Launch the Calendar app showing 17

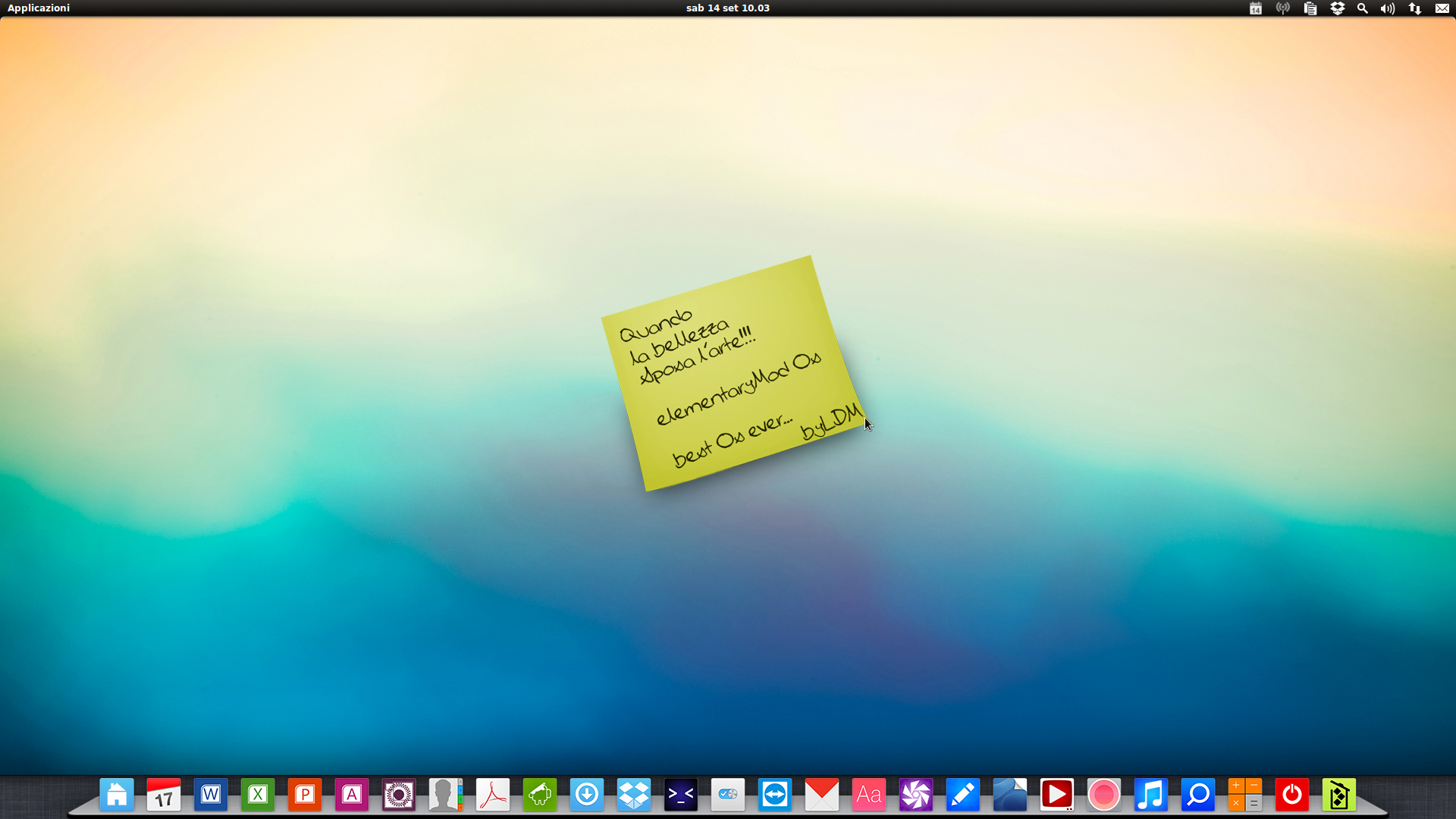164,795
